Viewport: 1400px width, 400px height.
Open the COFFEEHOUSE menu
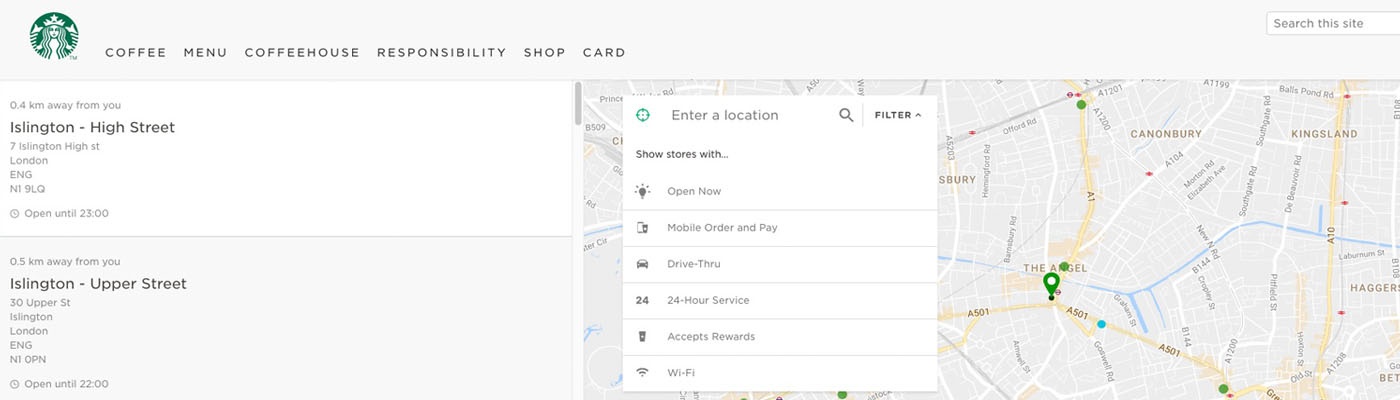pos(302,53)
